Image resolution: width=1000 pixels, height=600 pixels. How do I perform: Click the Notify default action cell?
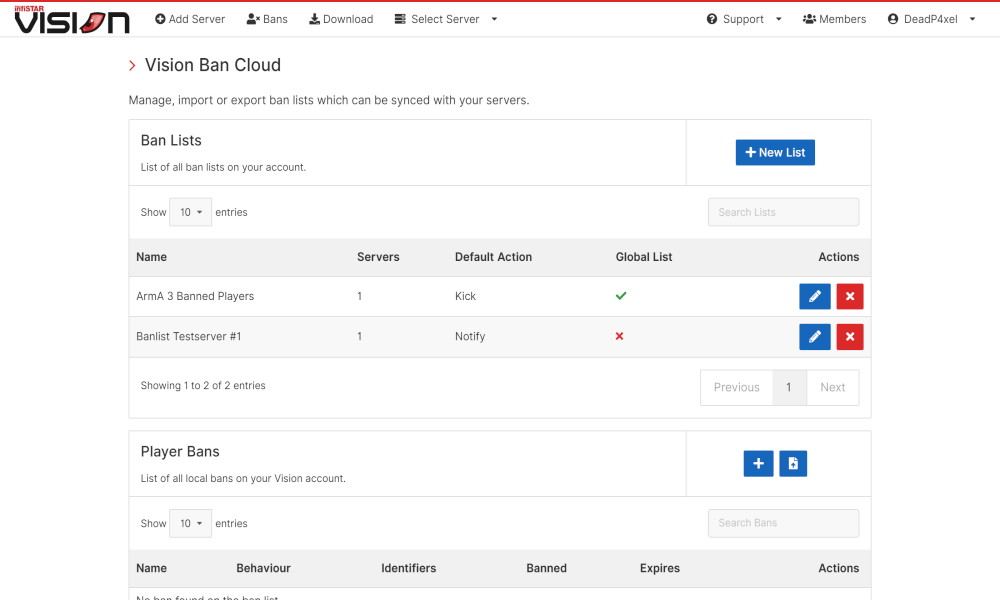[x=470, y=336]
